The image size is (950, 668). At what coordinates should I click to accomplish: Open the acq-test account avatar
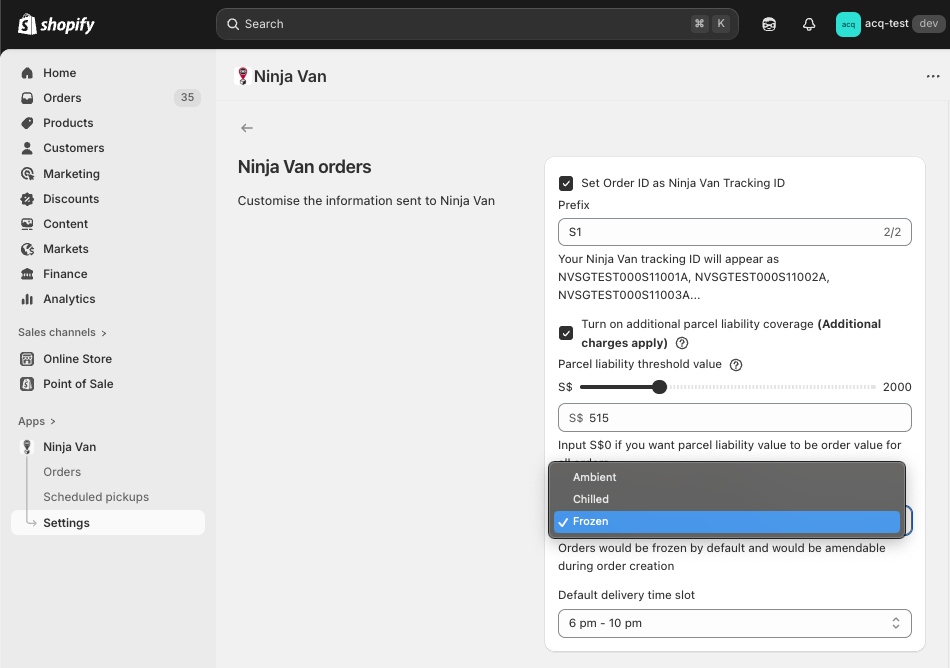[x=848, y=24]
